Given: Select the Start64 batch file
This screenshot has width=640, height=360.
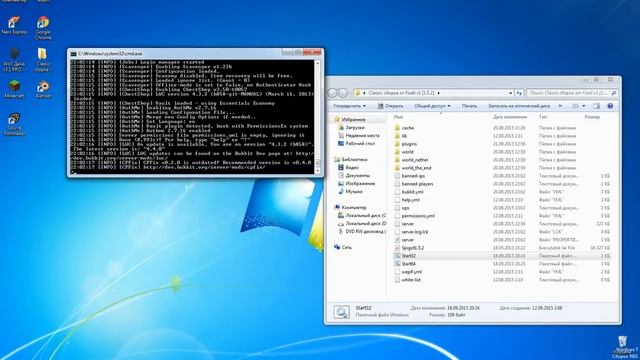Looking at the screenshot, I should point(405,264).
